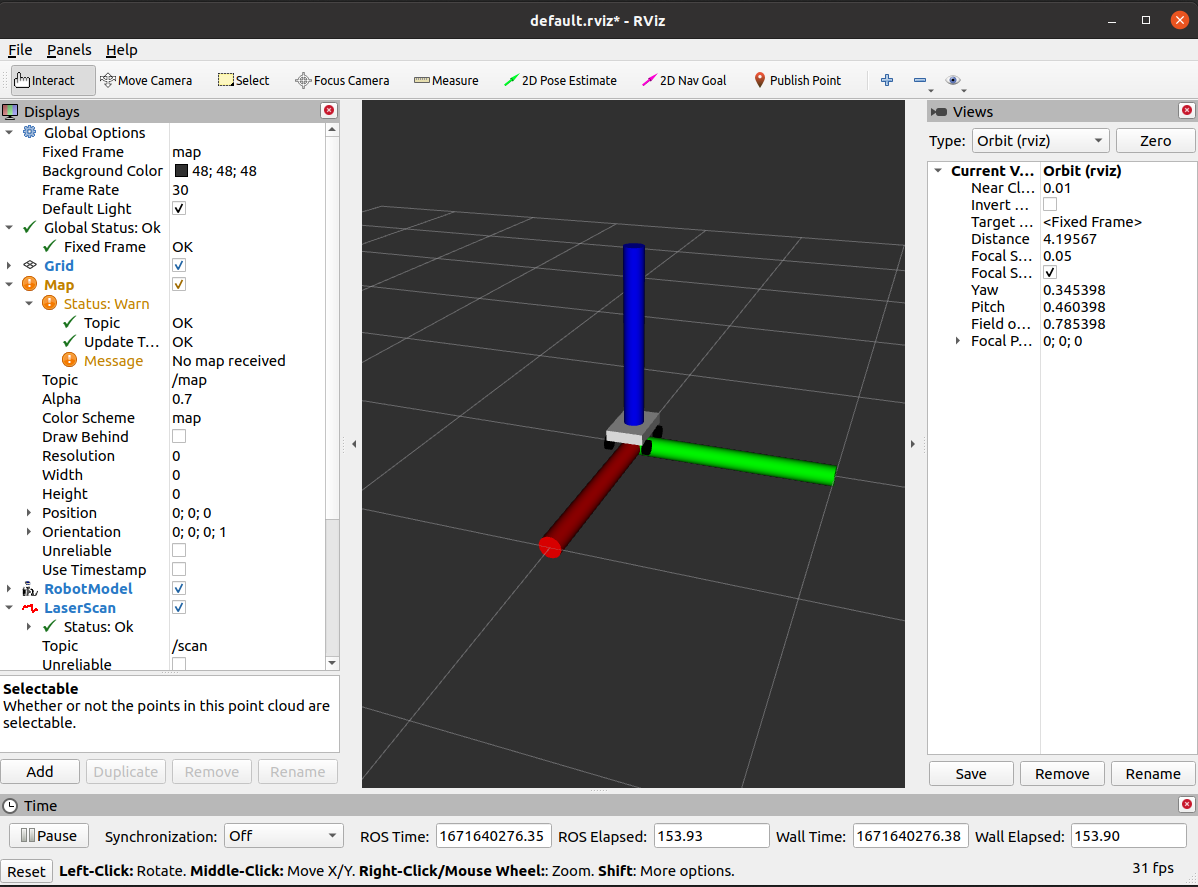Collapse the left panel with arrow handle
Image resolution: width=1198 pixels, height=887 pixels.
[354, 443]
